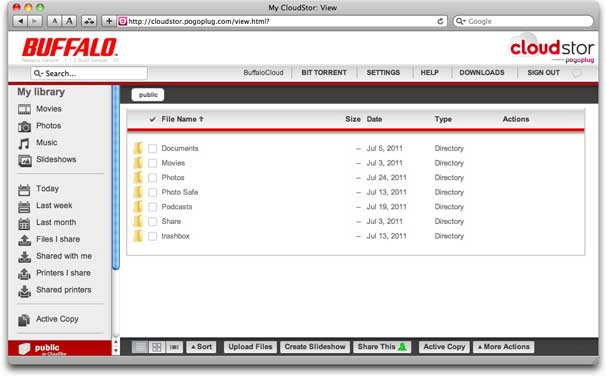Click the Documents folder icon

(x=138, y=148)
